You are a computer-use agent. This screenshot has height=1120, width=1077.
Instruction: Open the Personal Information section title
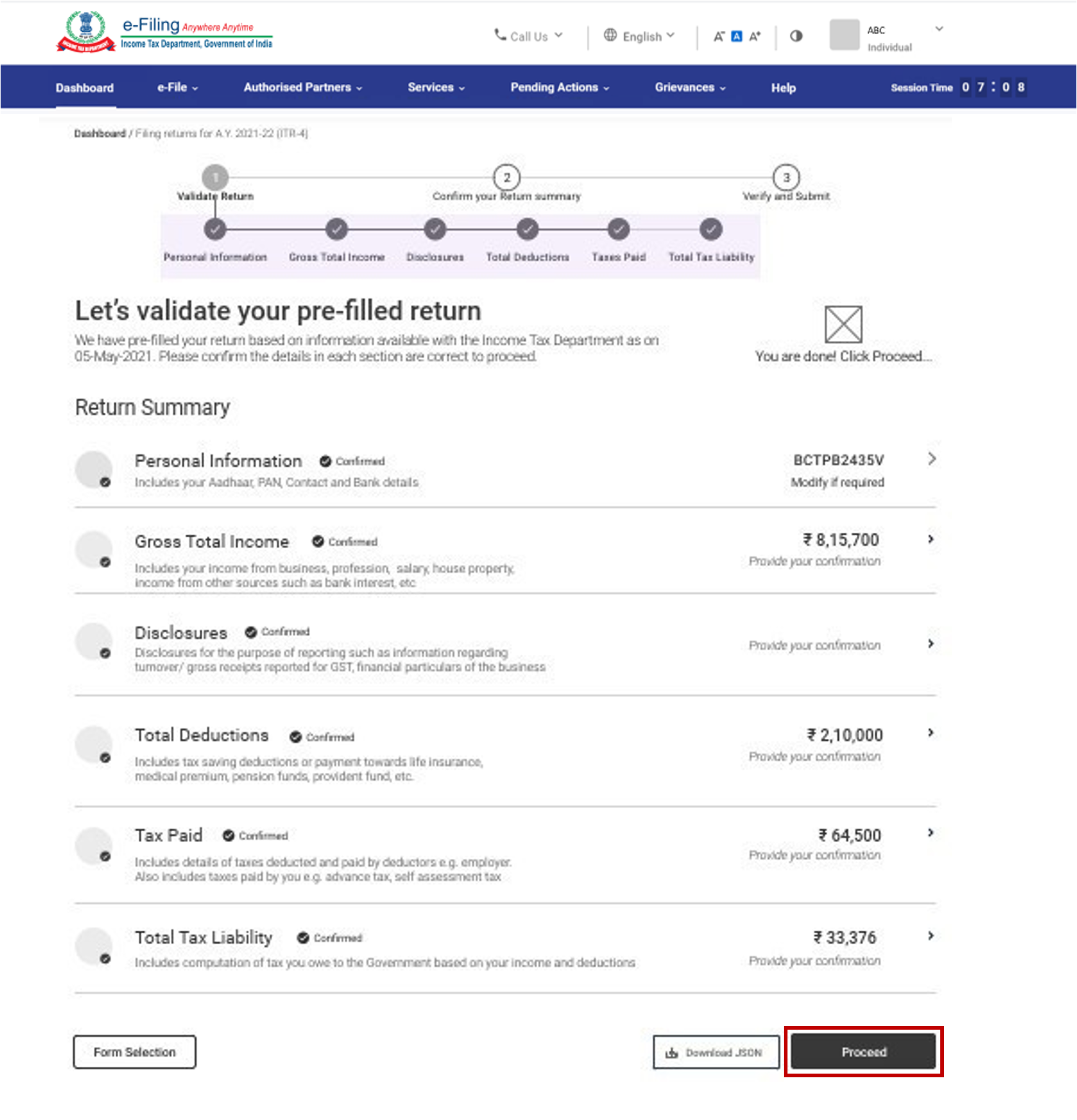[x=218, y=461]
